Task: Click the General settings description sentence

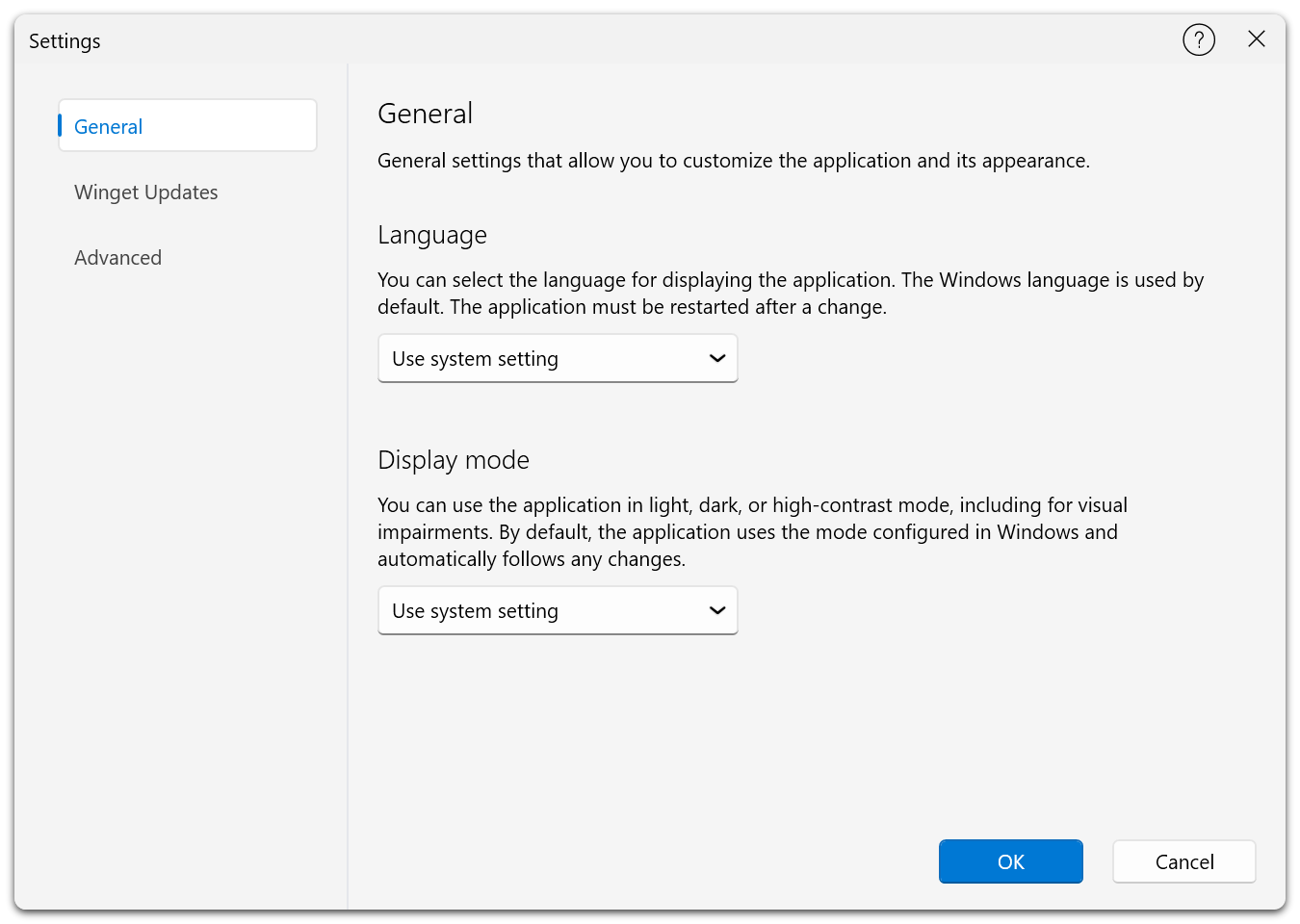Action: (x=734, y=161)
